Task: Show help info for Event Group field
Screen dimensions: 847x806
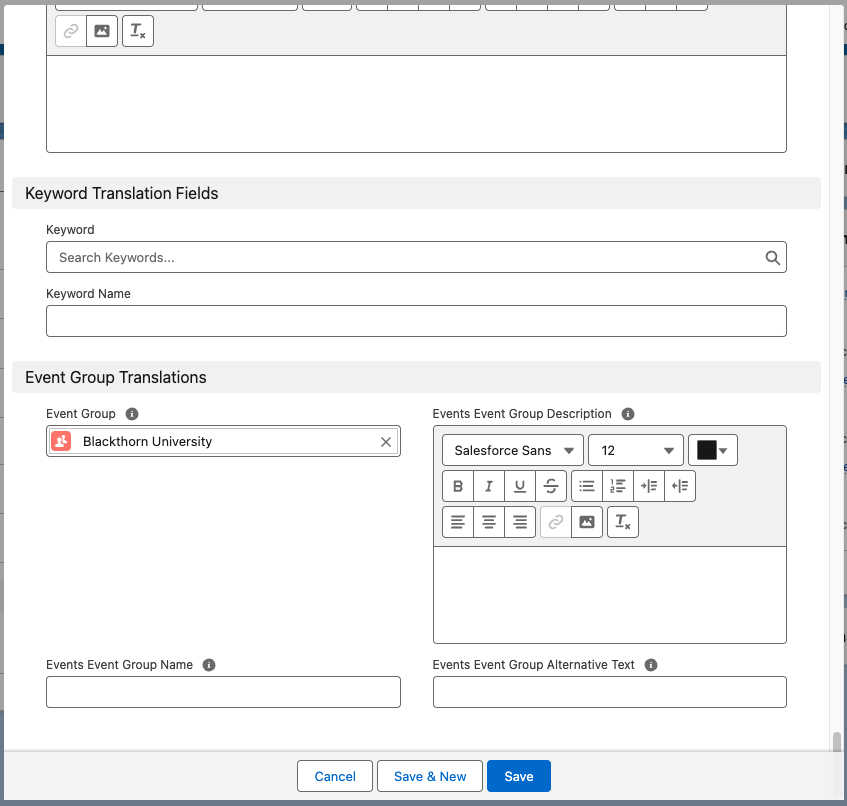Action: pyautogui.click(x=132, y=414)
